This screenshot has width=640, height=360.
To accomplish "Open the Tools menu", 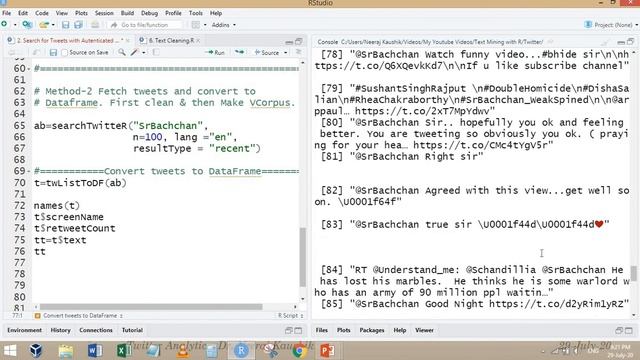I will pos(196,13).
